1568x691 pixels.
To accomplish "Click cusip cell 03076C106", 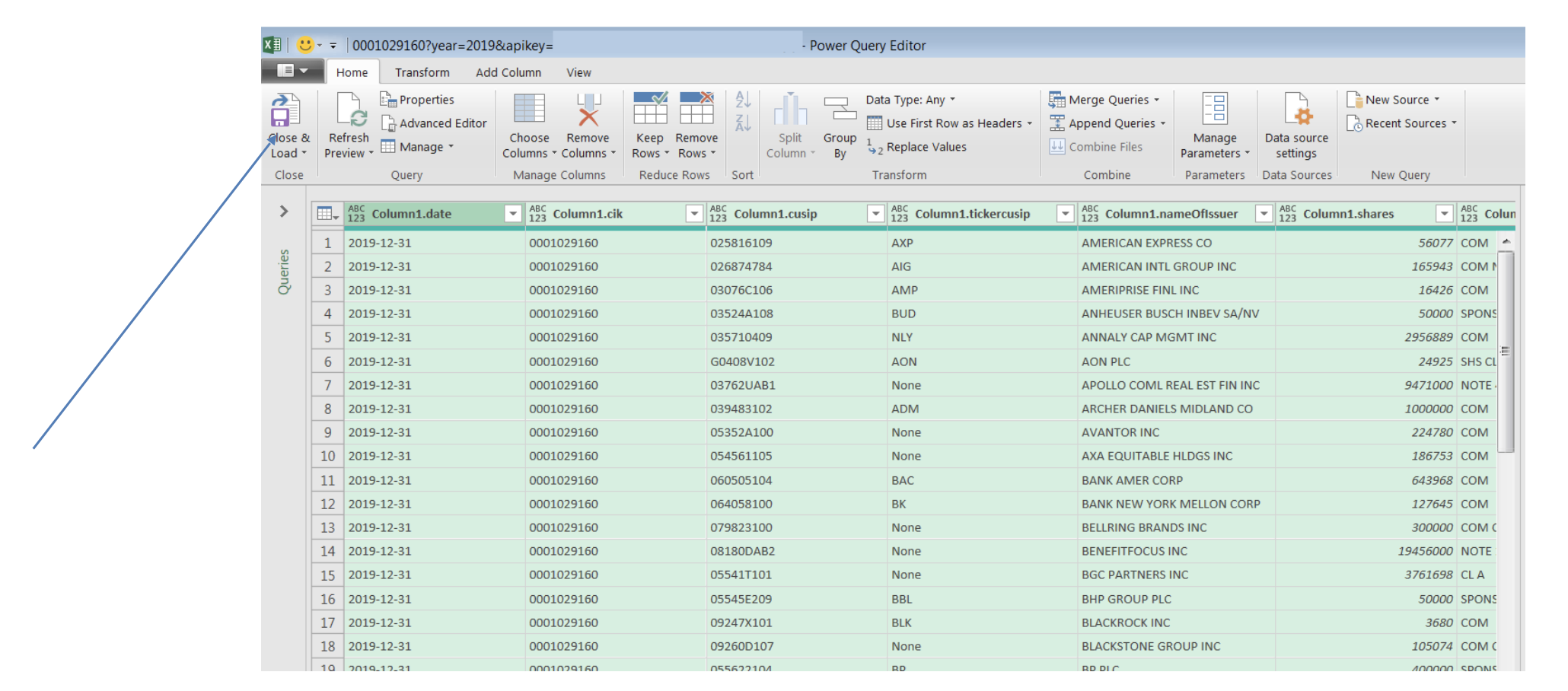I will point(797,290).
